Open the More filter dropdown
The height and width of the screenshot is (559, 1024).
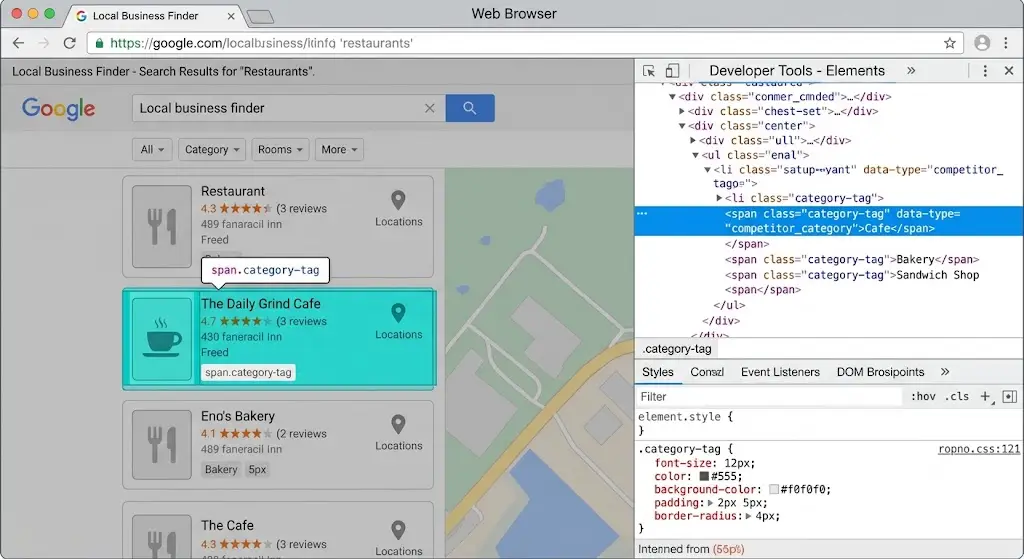[x=339, y=150]
